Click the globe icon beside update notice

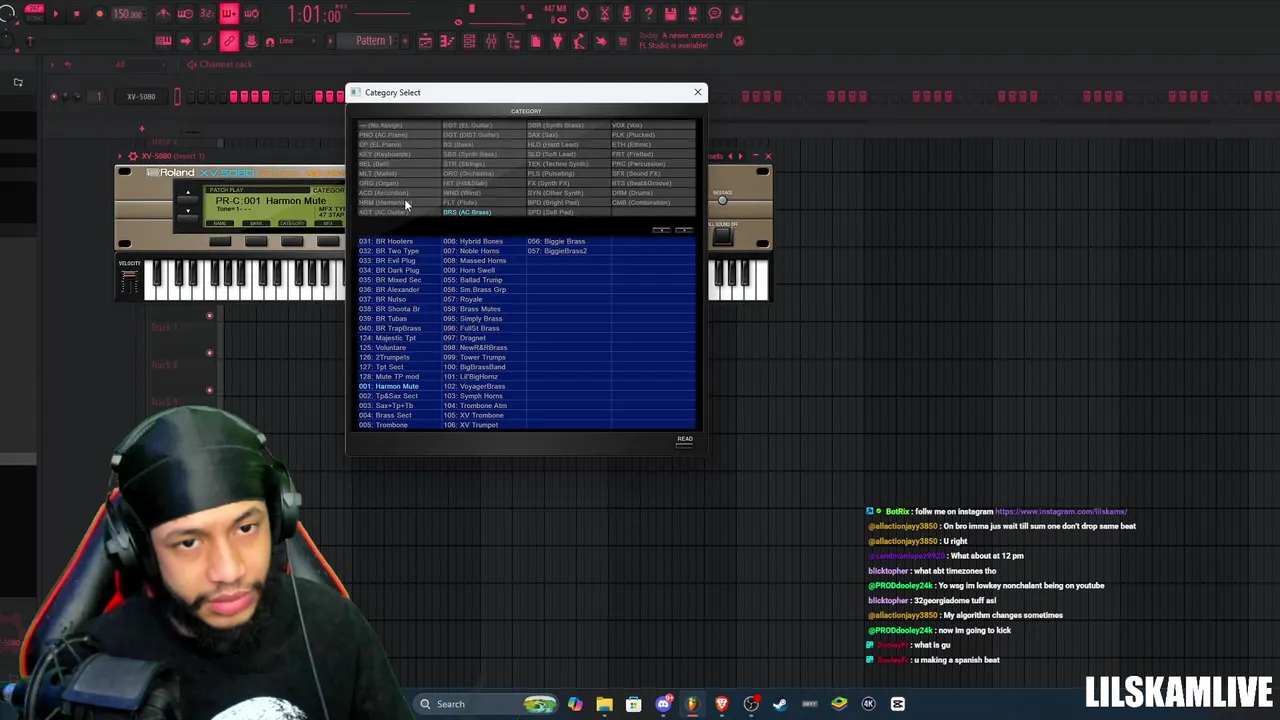[x=739, y=41]
